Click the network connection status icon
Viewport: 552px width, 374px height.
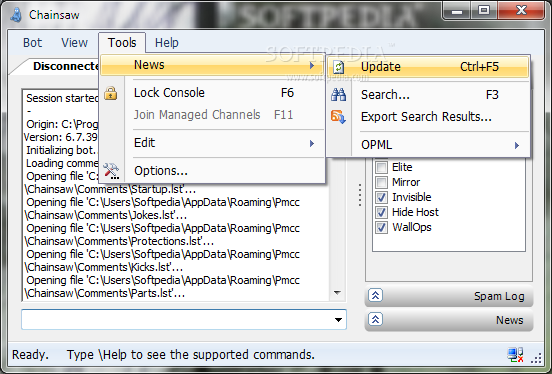(x=515, y=355)
